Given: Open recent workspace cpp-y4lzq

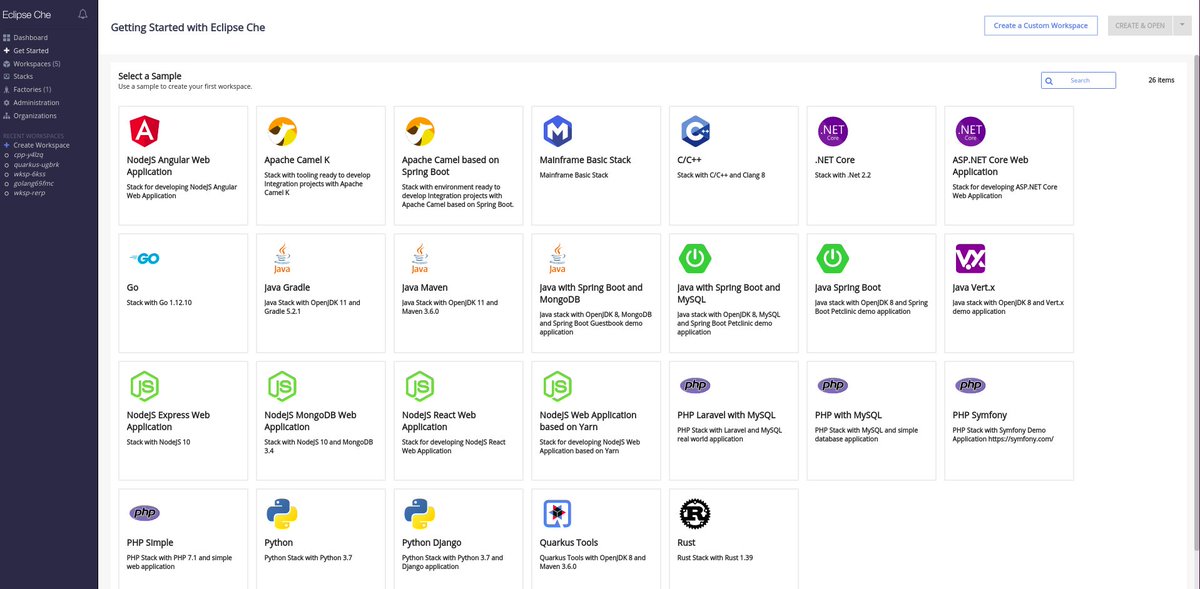Looking at the screenshot, I should [28, 154].
